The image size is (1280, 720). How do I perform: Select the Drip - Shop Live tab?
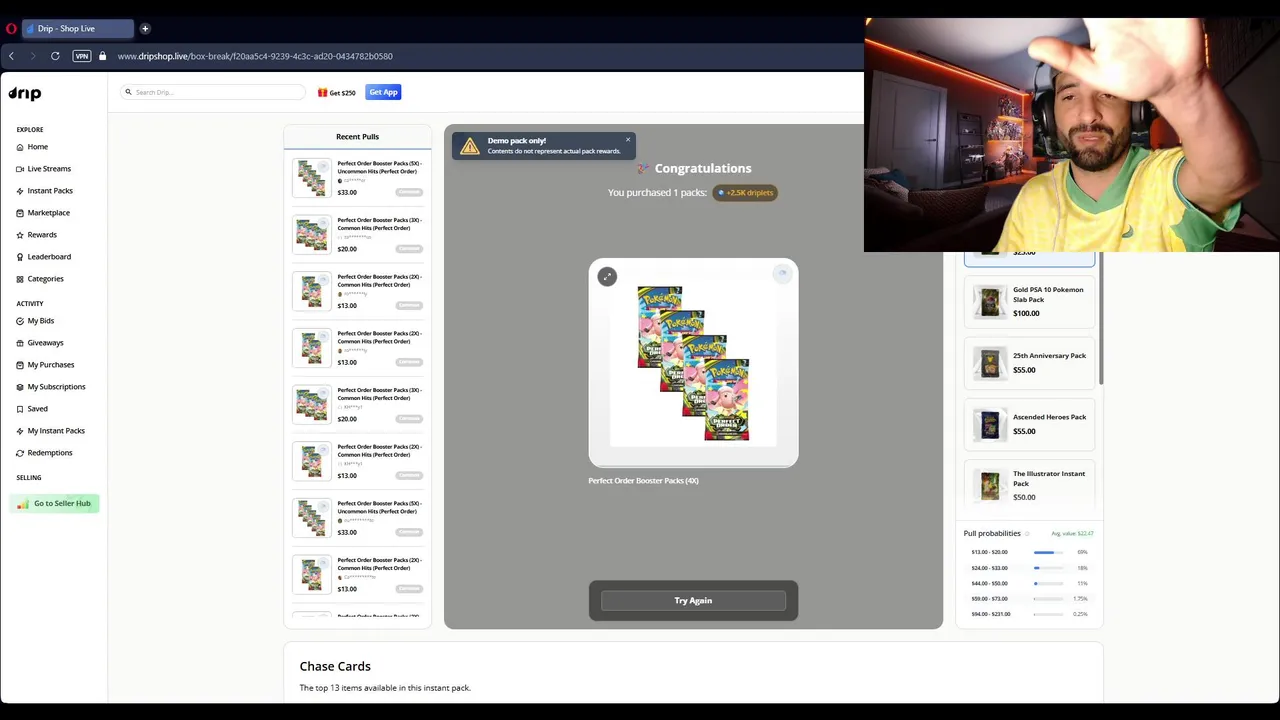point(78,28)
